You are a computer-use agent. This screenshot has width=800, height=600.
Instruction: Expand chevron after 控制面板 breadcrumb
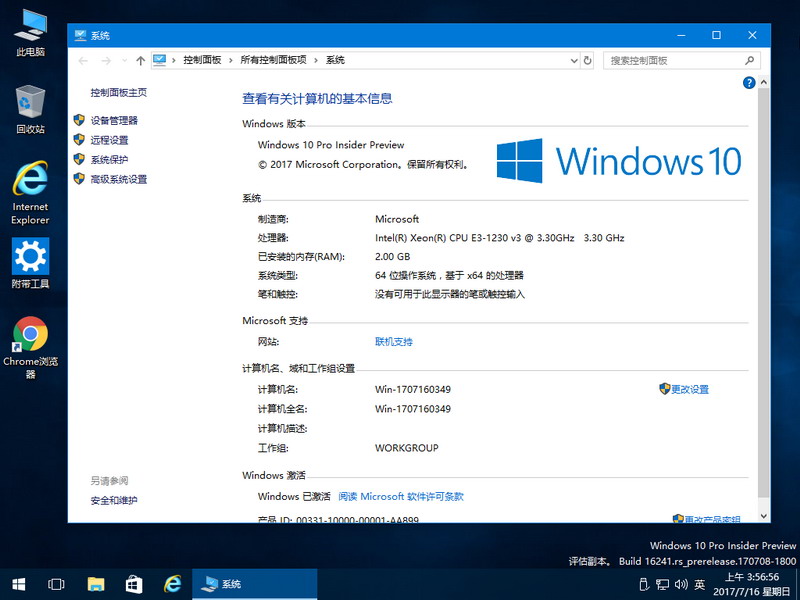pos(231,61)
